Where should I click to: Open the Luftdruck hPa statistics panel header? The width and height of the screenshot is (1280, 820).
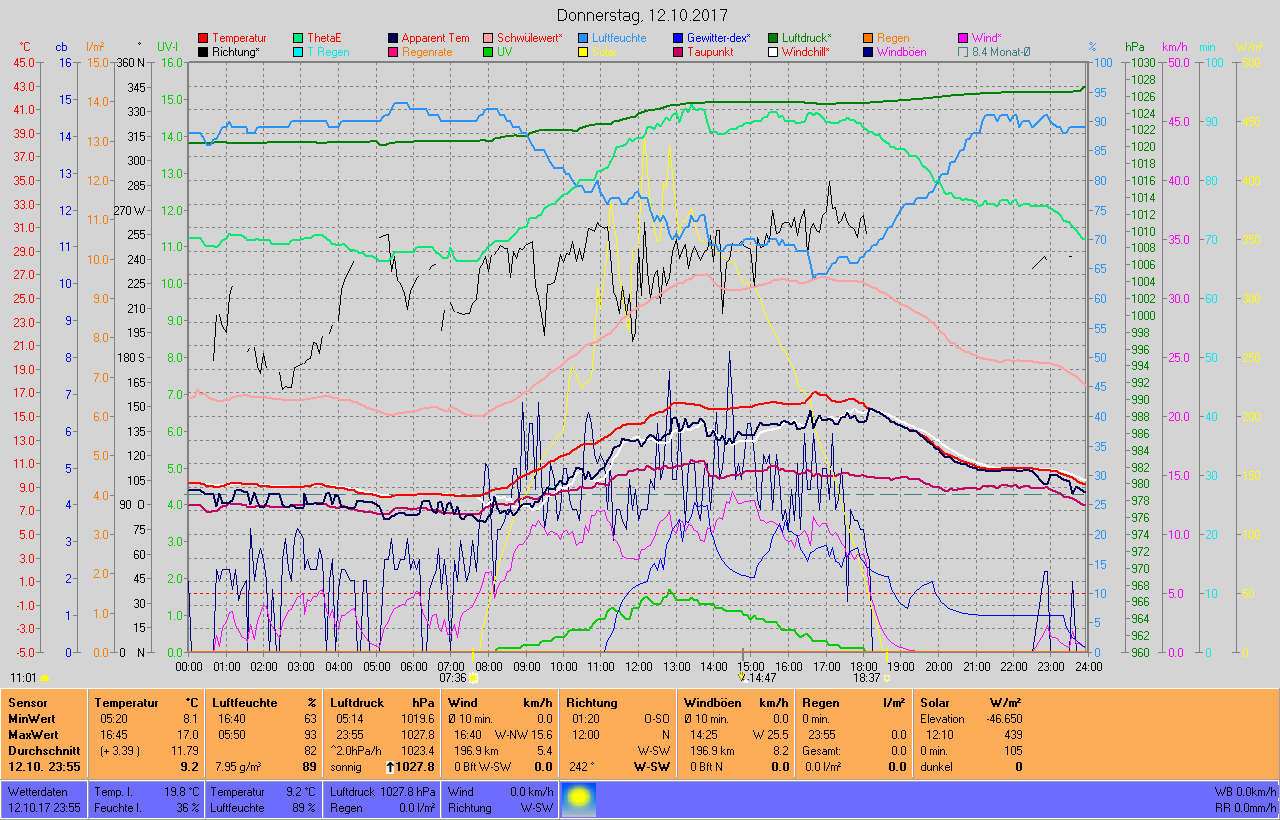coord(382,703)
